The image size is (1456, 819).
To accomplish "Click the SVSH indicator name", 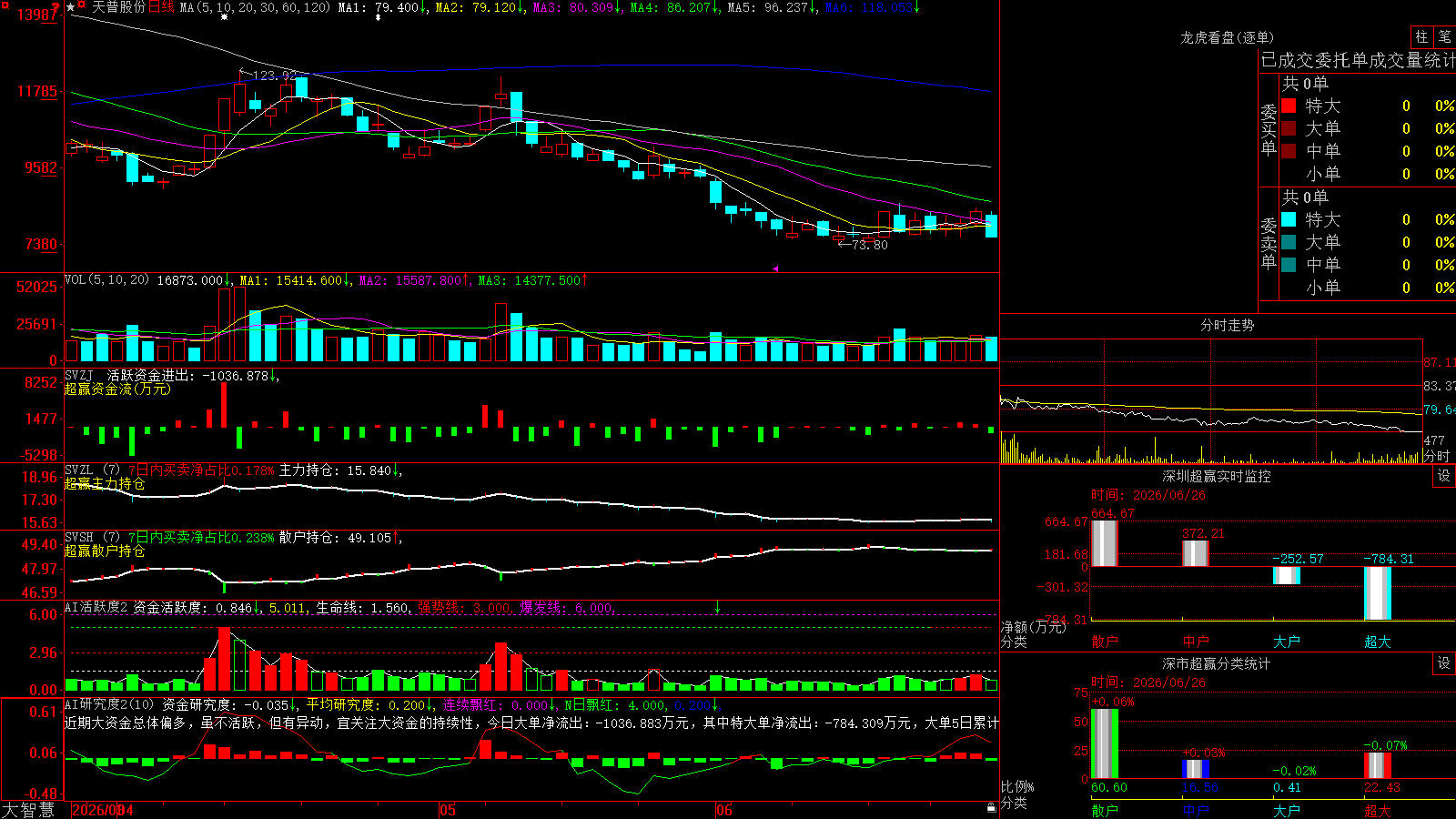I will (79, 538).
